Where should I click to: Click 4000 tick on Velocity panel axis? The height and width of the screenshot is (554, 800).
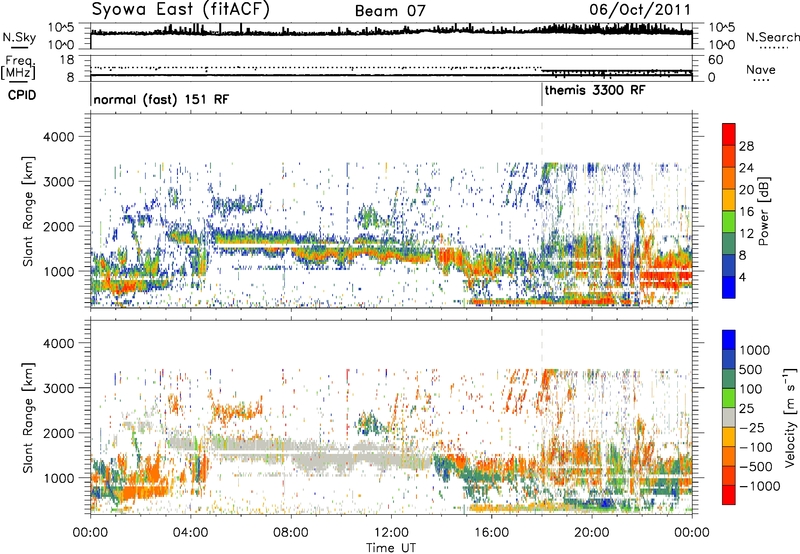(58, 343)
